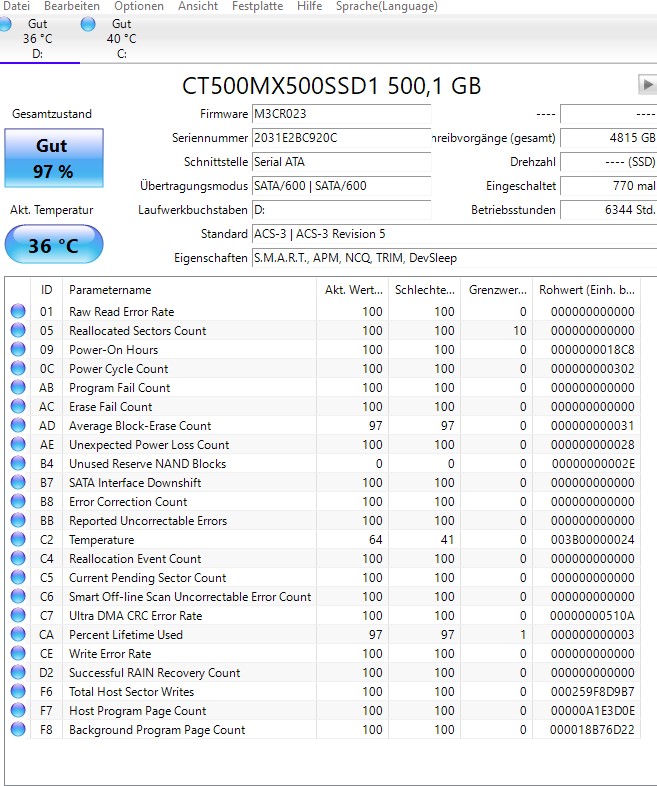Click raw value 003B00000024
Viewport: 657px width, 786px height.
point(592,540)
